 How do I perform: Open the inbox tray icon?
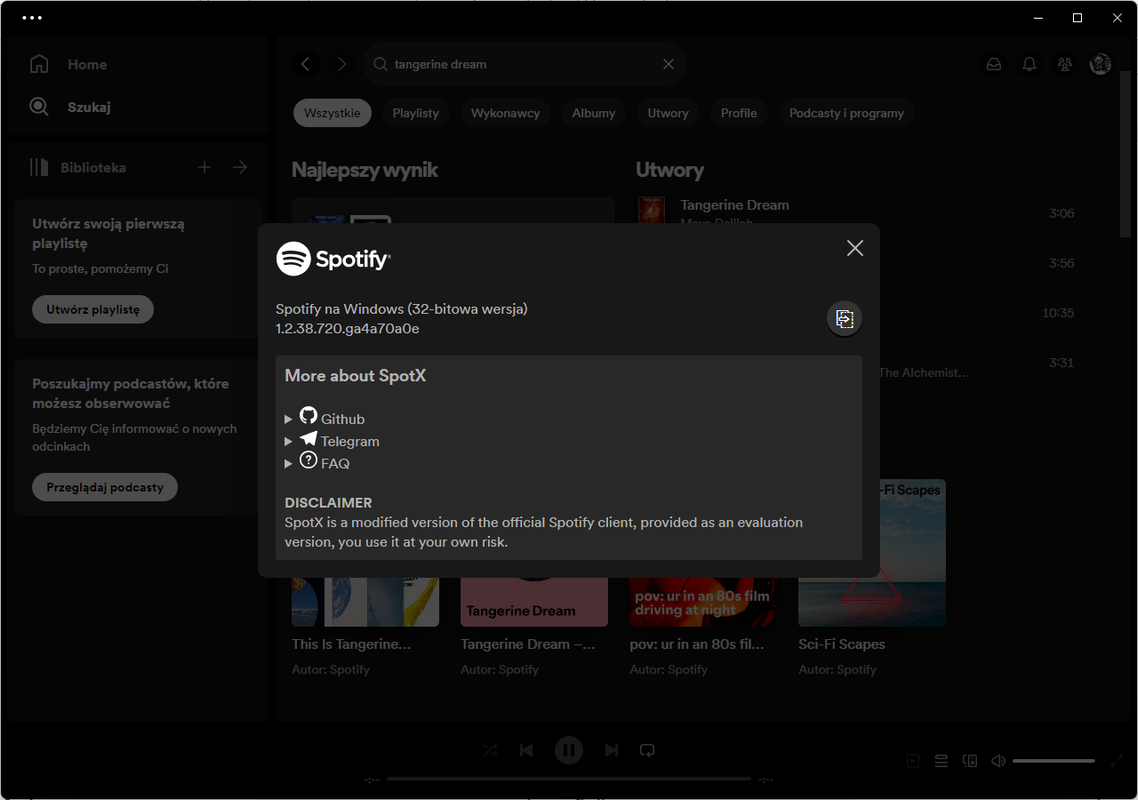[x=994, y=65]
